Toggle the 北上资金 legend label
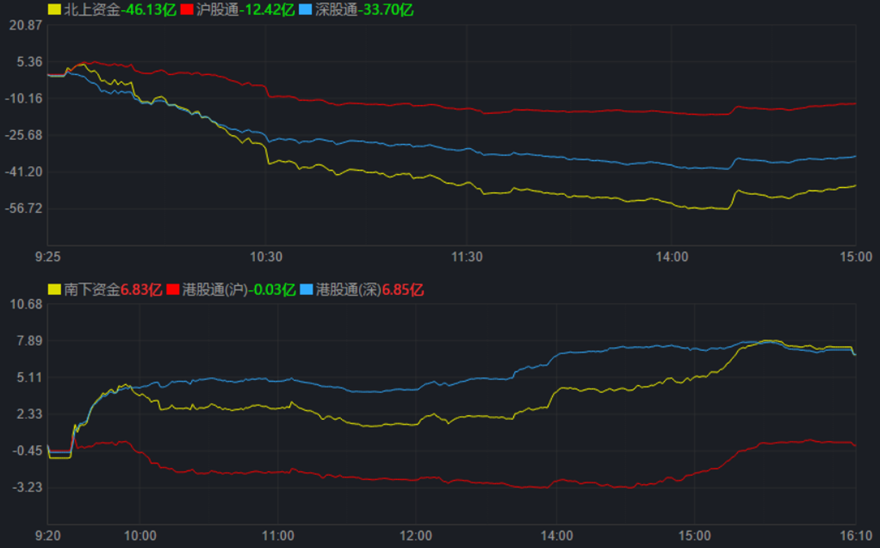 [x=91, y=9]
